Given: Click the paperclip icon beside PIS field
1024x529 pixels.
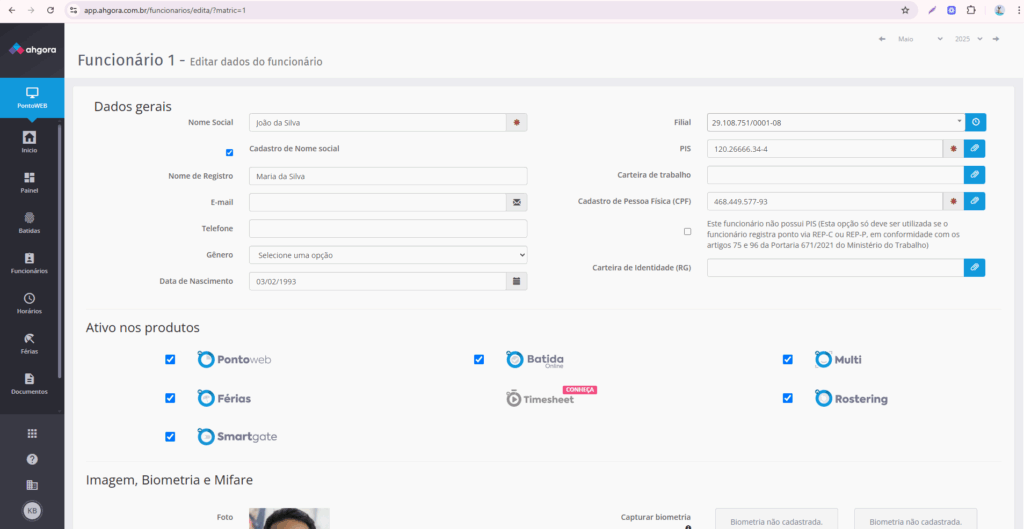Looking at the screenshot, I should coord(975,149).
